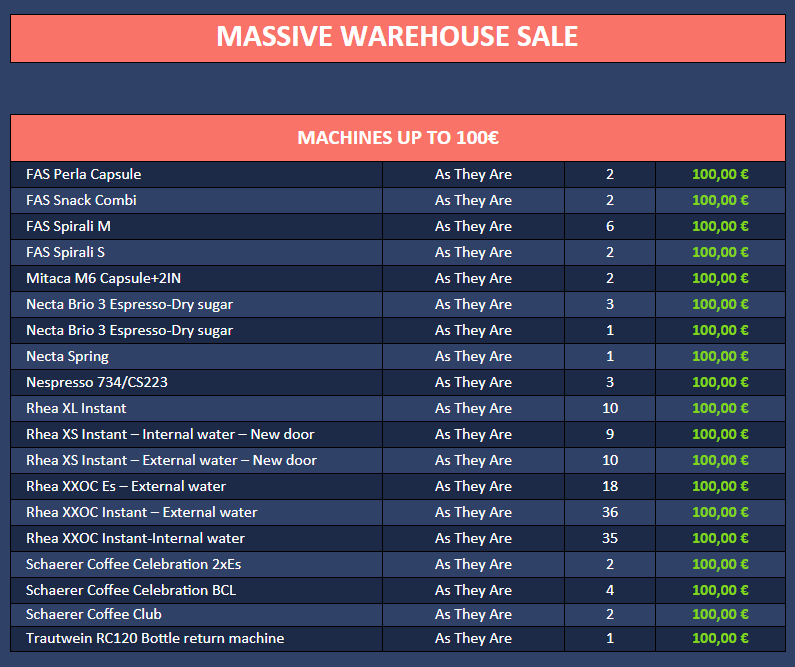Screen dimensions: 795x667
Task: Select Trautwein RC120 Bottle return machine
Action: [x=155, y=638]
